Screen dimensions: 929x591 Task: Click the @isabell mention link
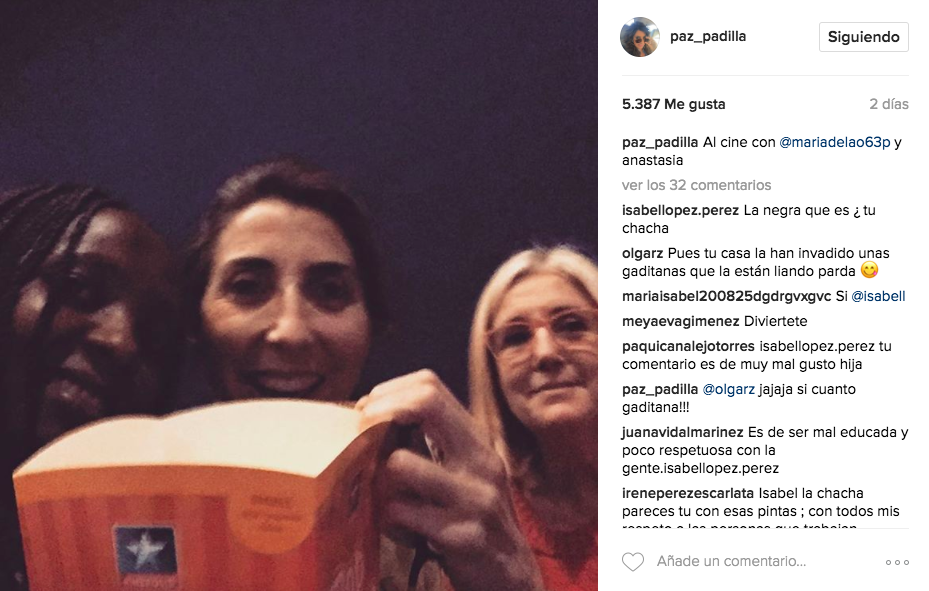878,296
